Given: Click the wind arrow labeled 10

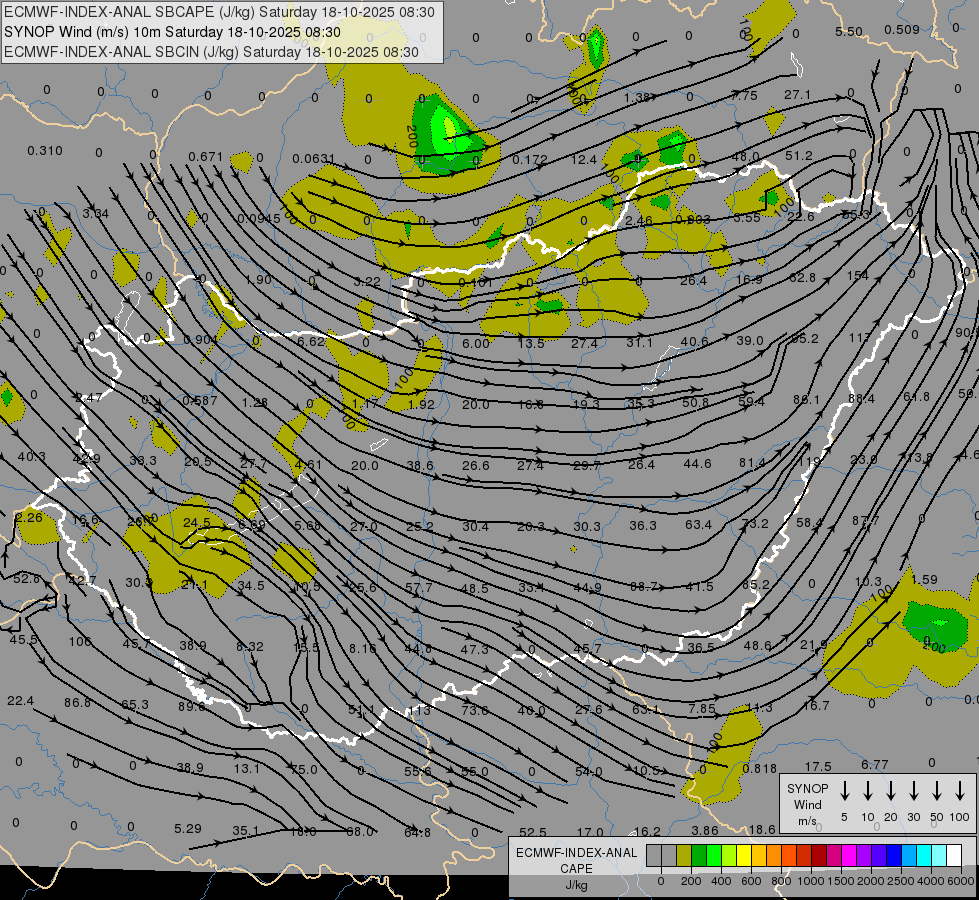Looking at the screenshot, I should (867, 791).
